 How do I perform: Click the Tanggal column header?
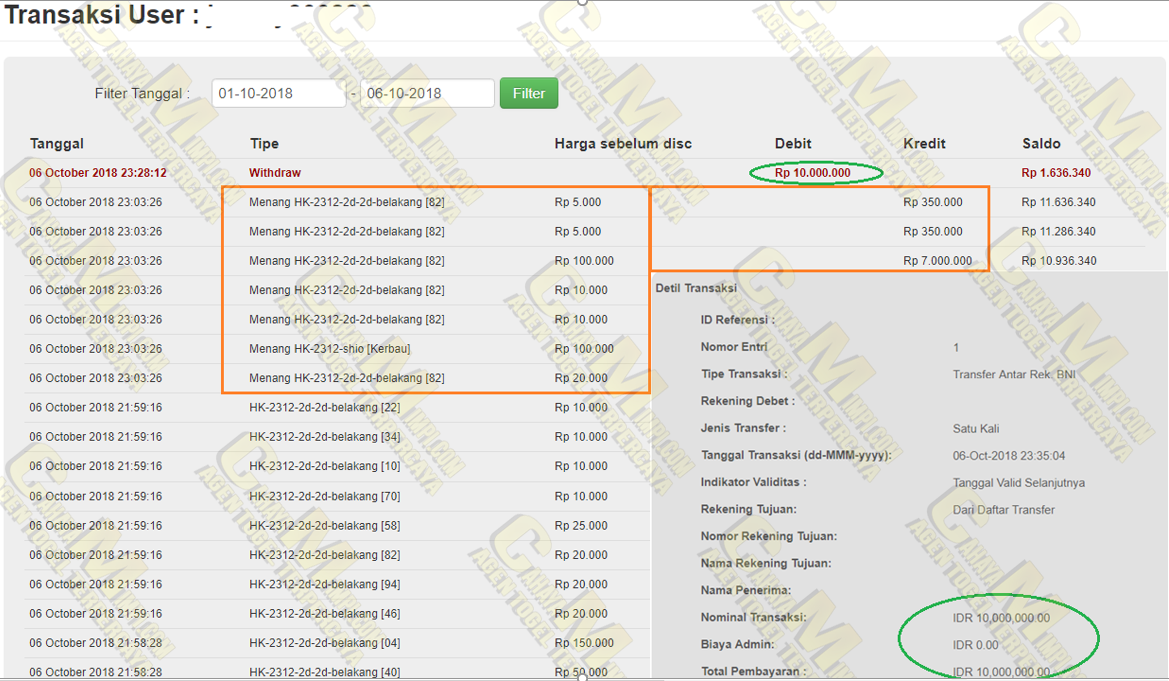57,144
